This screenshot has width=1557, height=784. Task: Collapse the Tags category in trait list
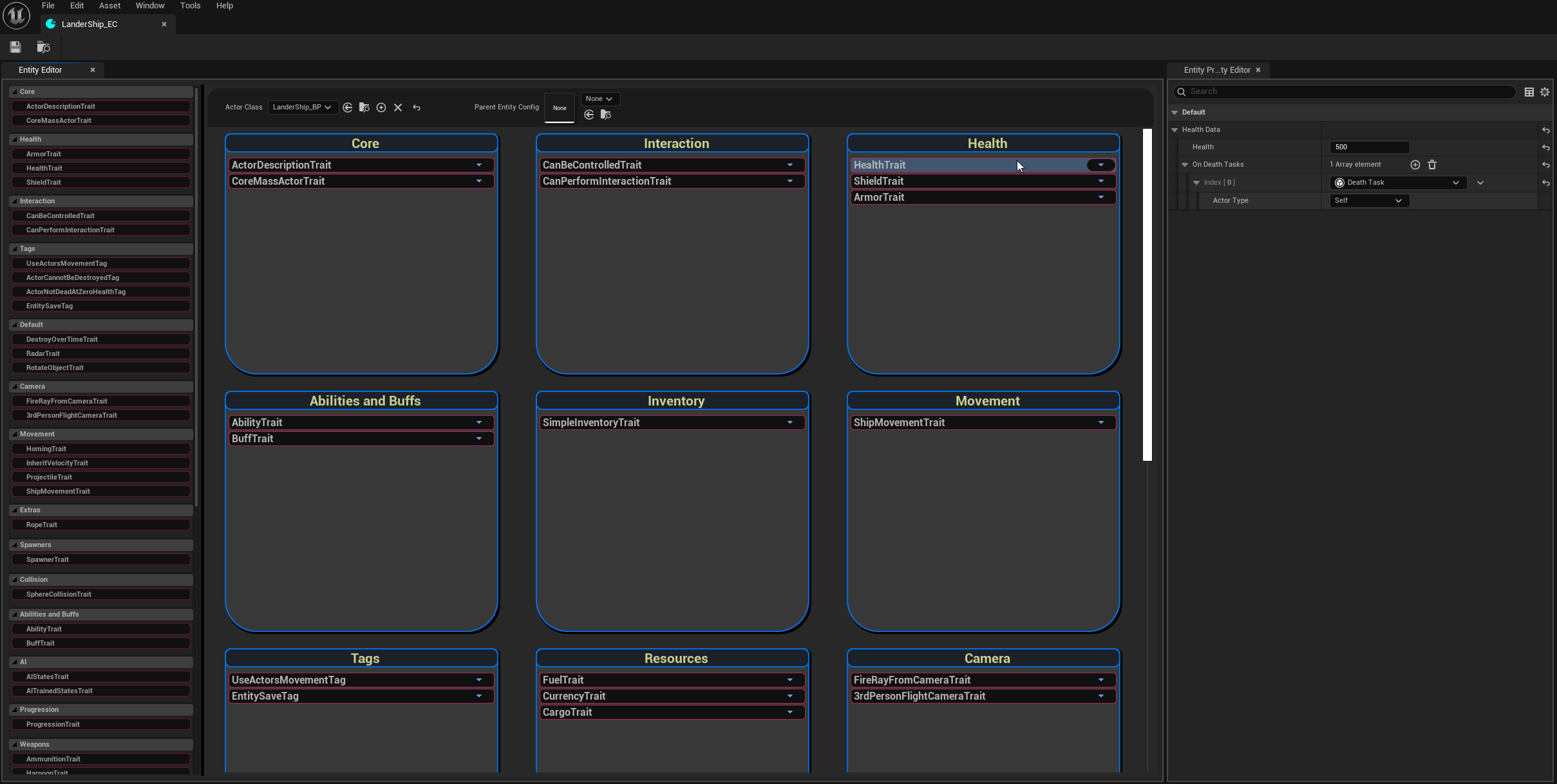(14, 248)
